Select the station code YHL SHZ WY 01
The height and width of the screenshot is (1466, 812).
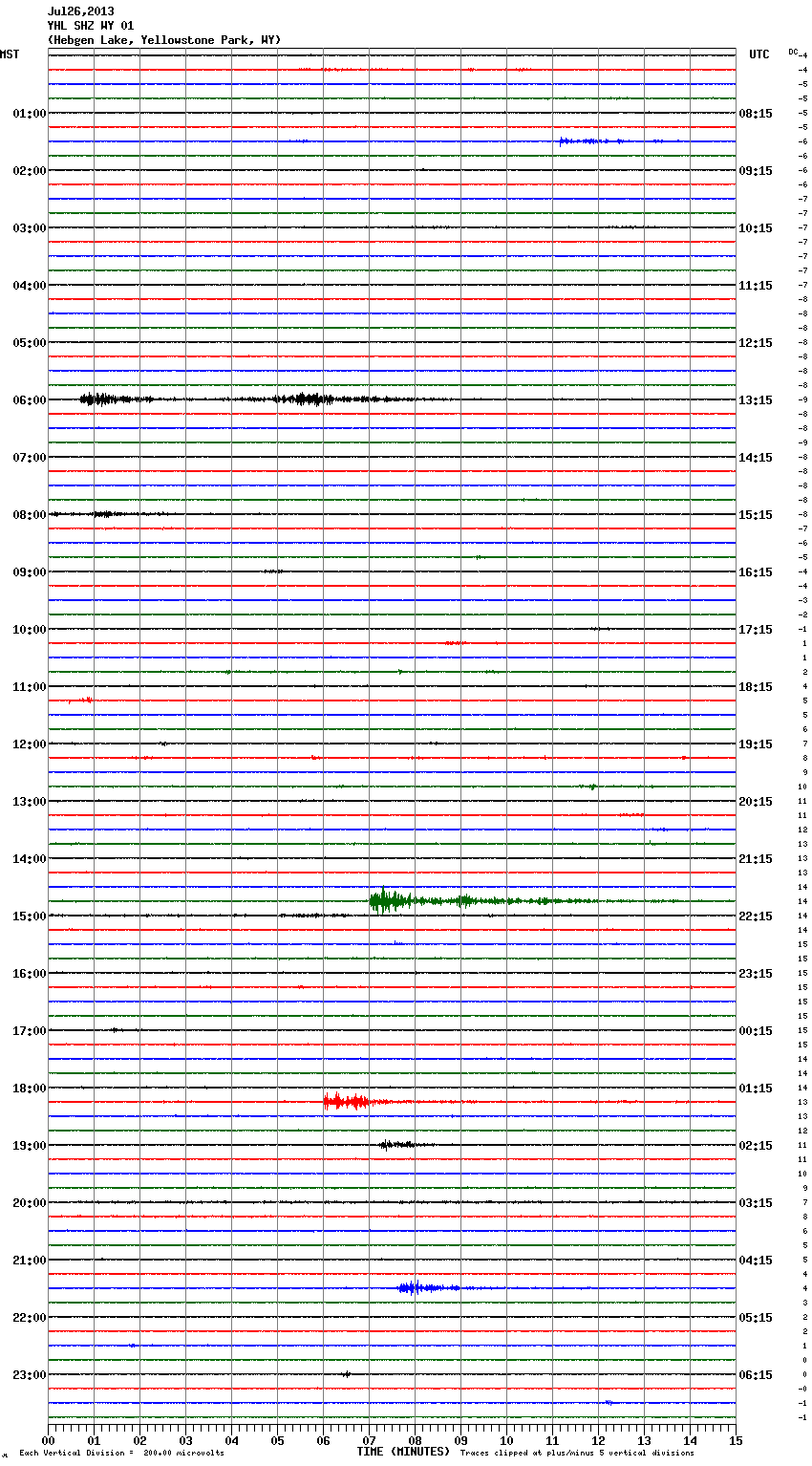[91, 26]
